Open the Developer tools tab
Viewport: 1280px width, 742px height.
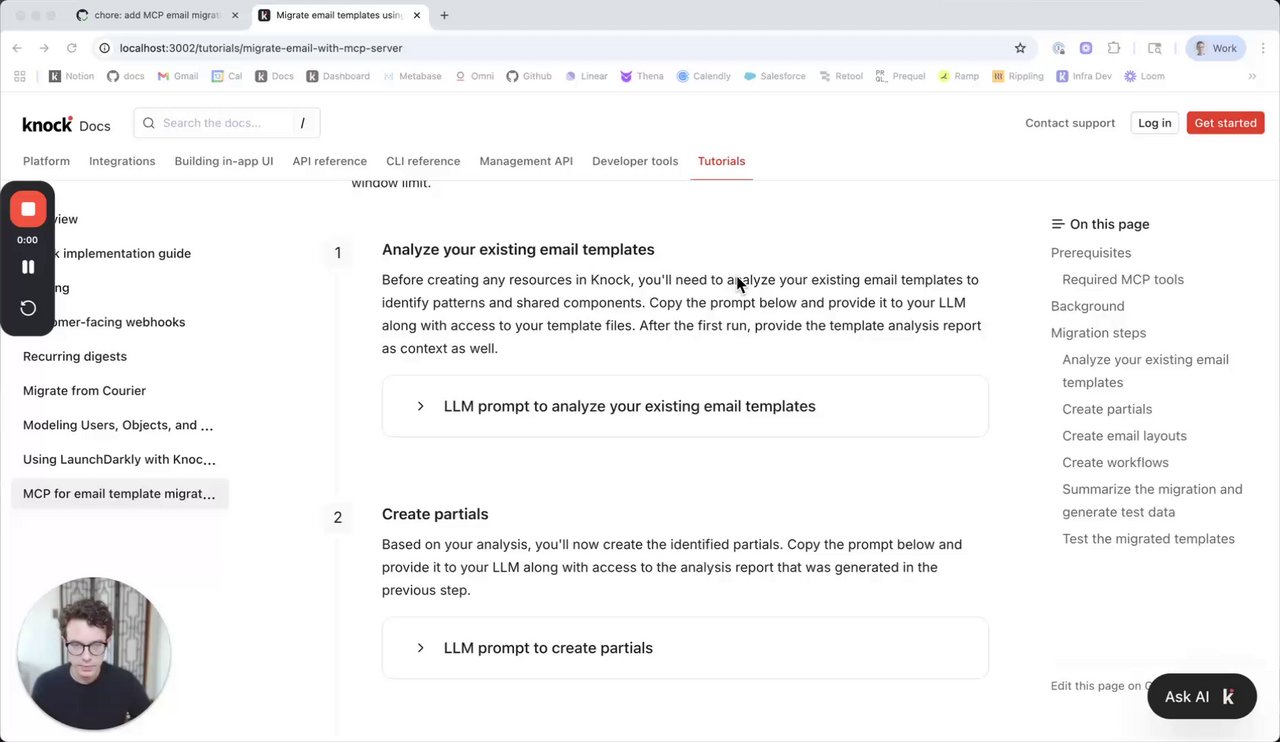[635, 161]
